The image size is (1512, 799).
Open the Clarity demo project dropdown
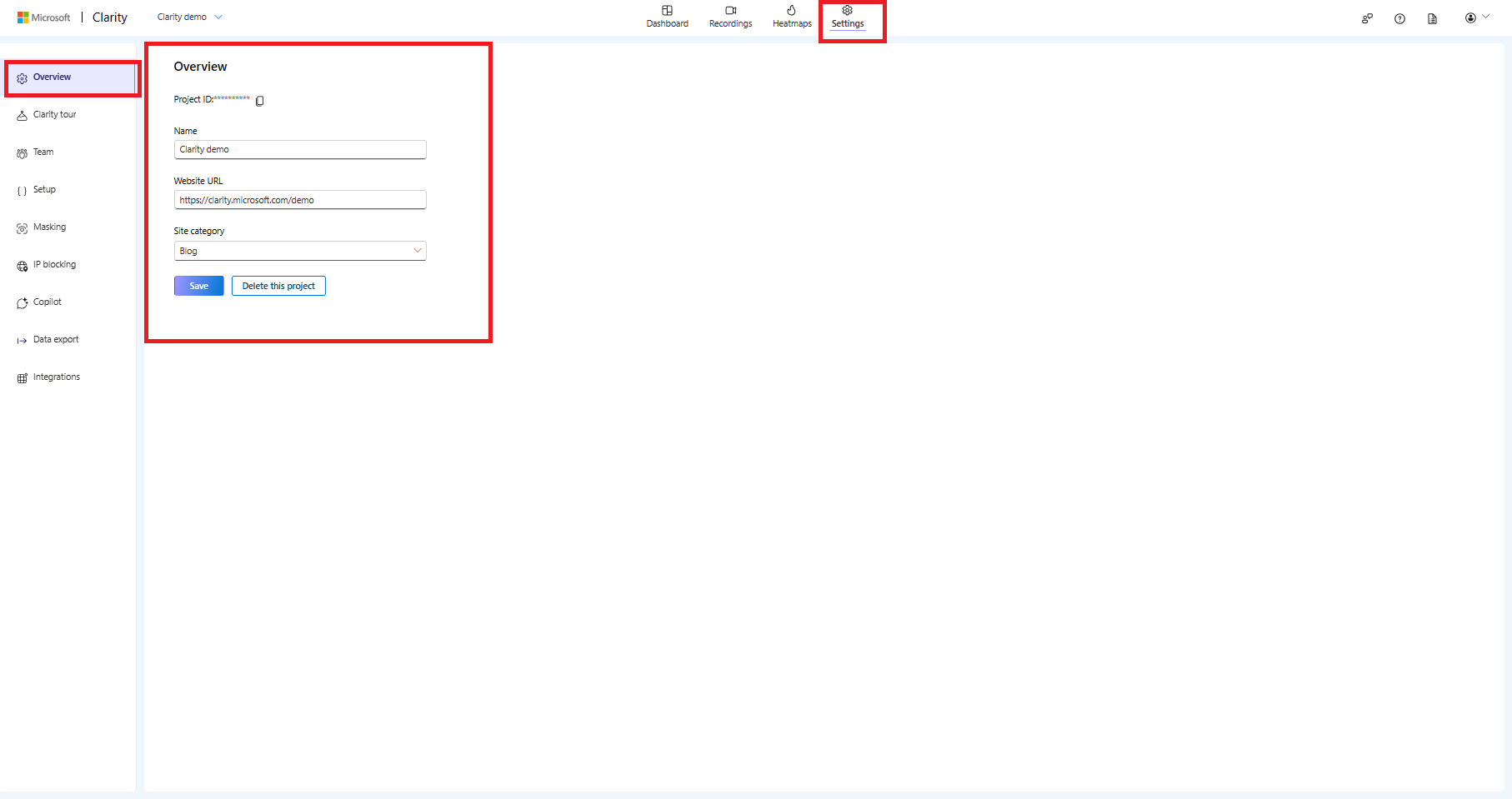coord(190,17)
